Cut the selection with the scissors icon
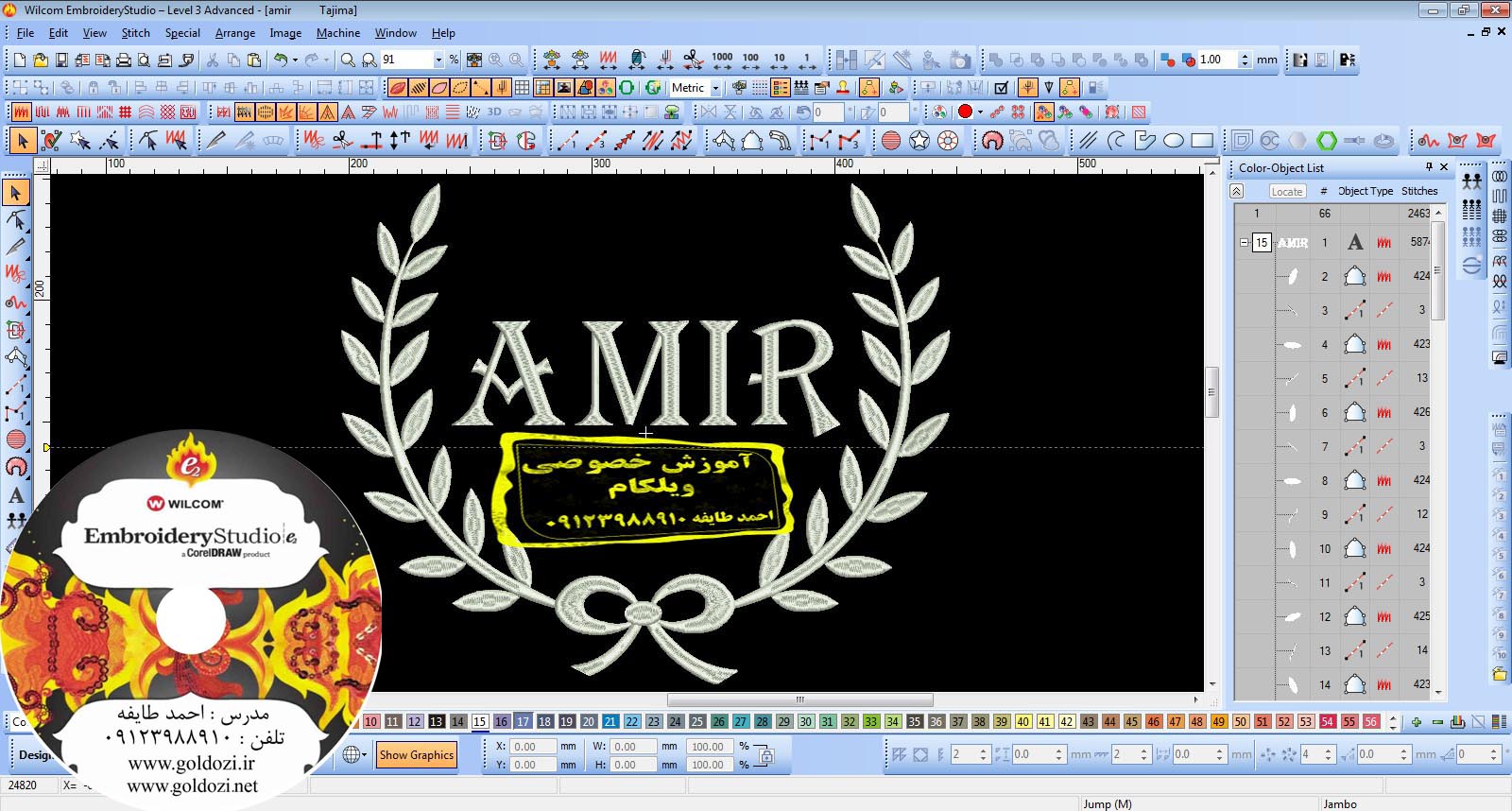 (x=213, y=60)
